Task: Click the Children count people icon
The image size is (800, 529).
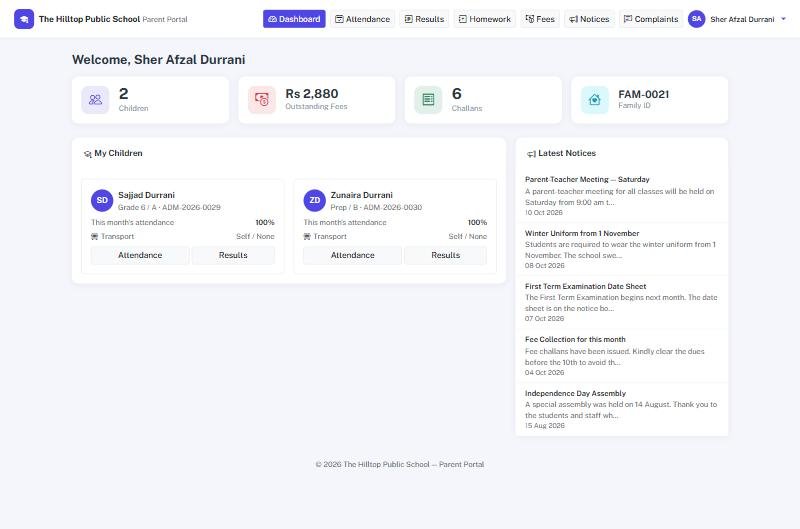Action: point(95,99)
